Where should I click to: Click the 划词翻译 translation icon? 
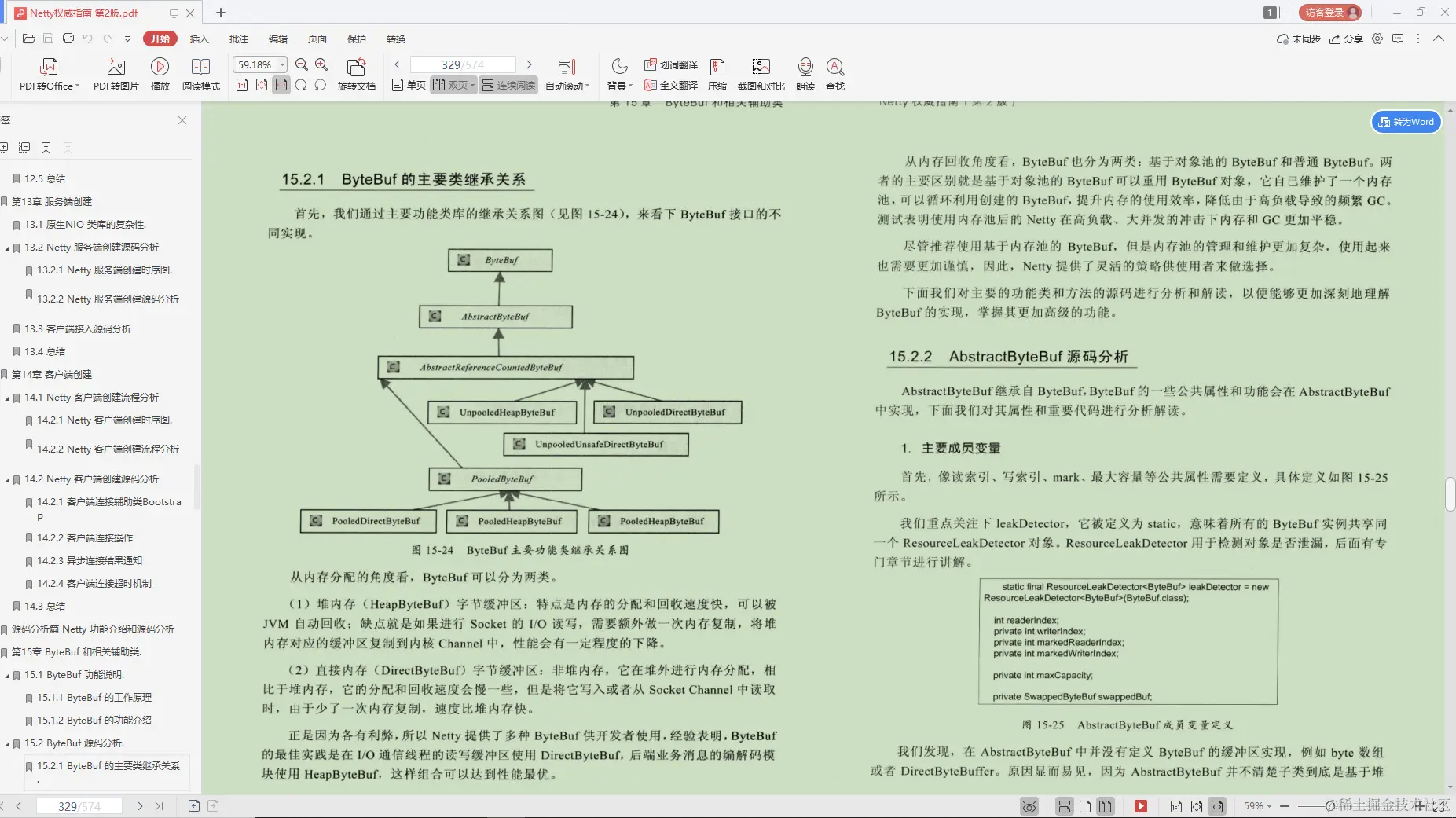pos(672,64)
